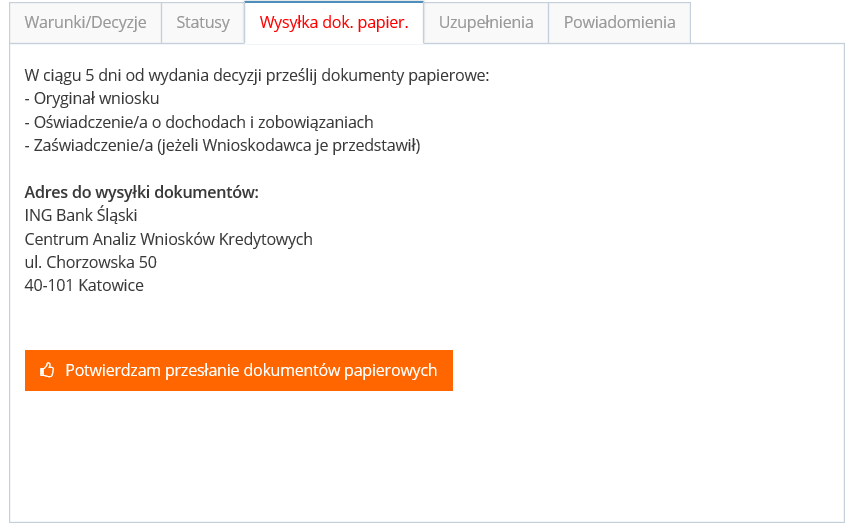Open the Powiadomienia tab
The width and height of the screenshot is (853, 532).
619,22
